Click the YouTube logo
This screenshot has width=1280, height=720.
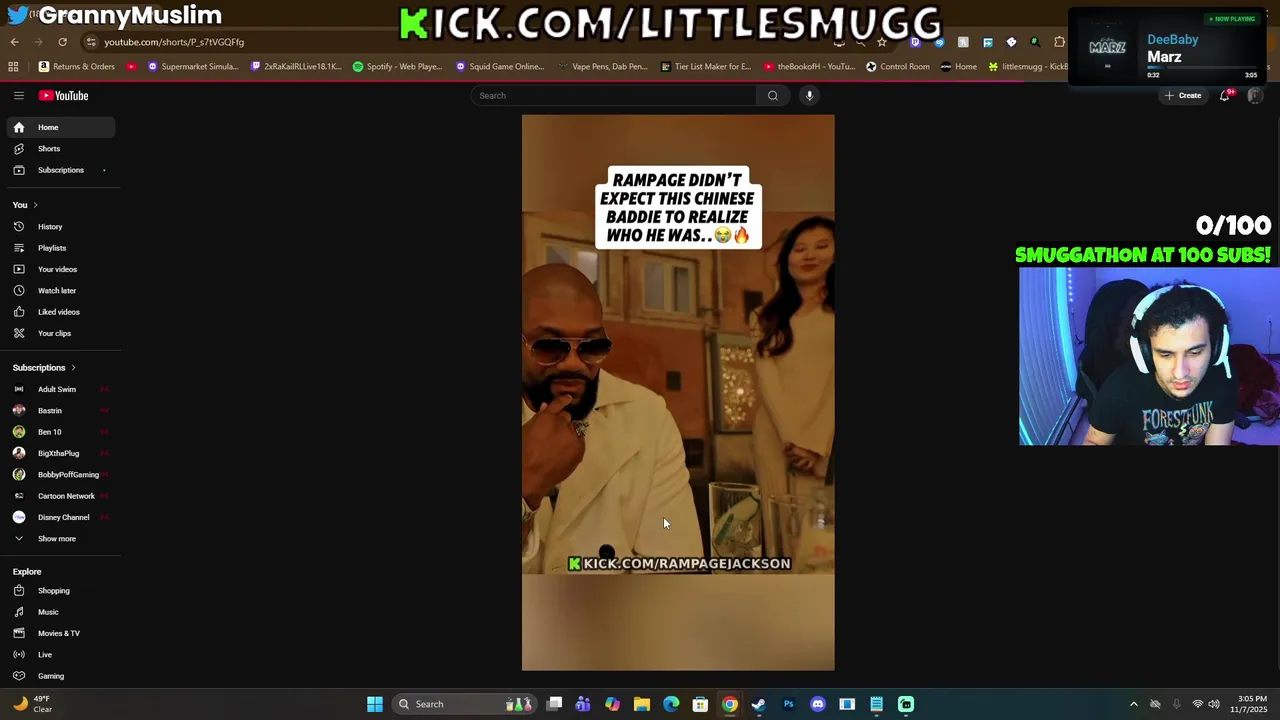point(64,95)
